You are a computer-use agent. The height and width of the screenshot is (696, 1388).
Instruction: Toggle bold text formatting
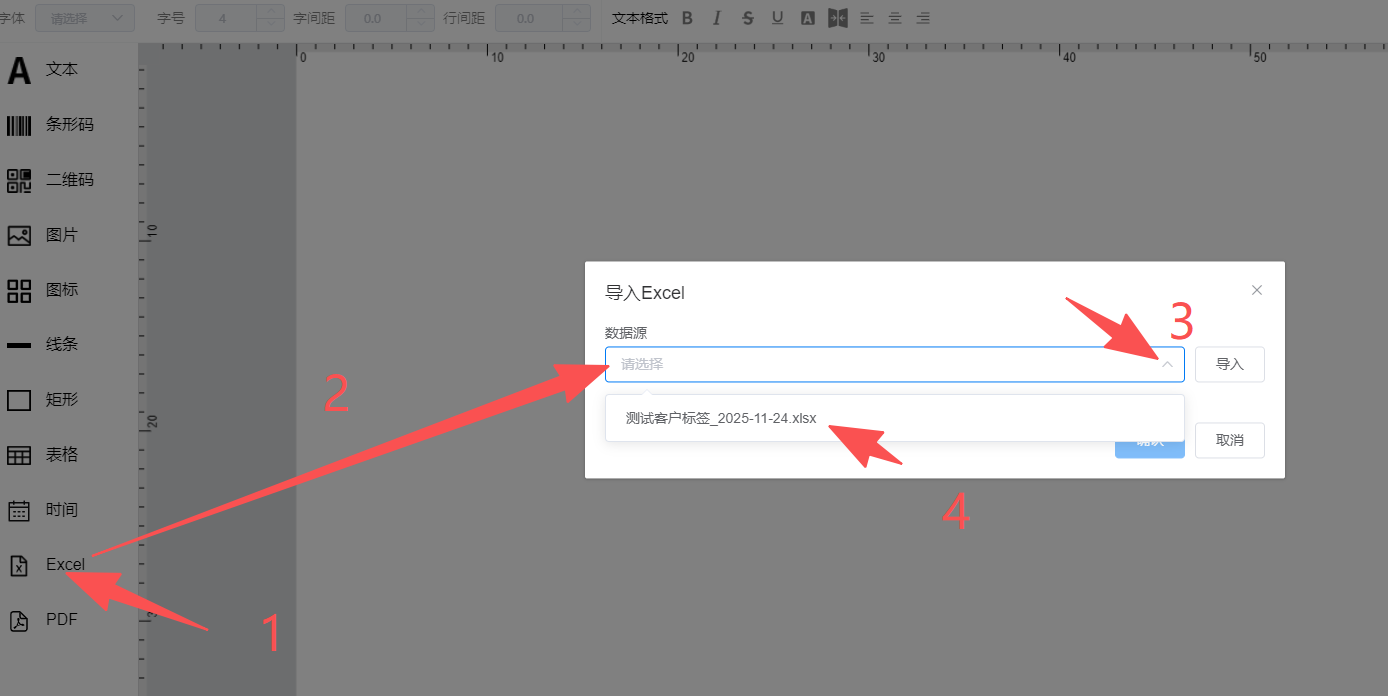687,18
